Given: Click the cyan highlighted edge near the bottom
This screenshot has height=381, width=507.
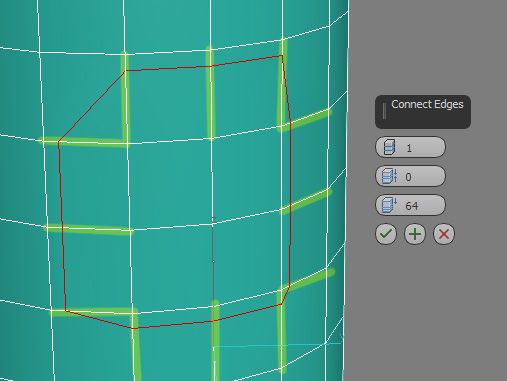Looking at the screenshot, I should (x=277, y=345).
